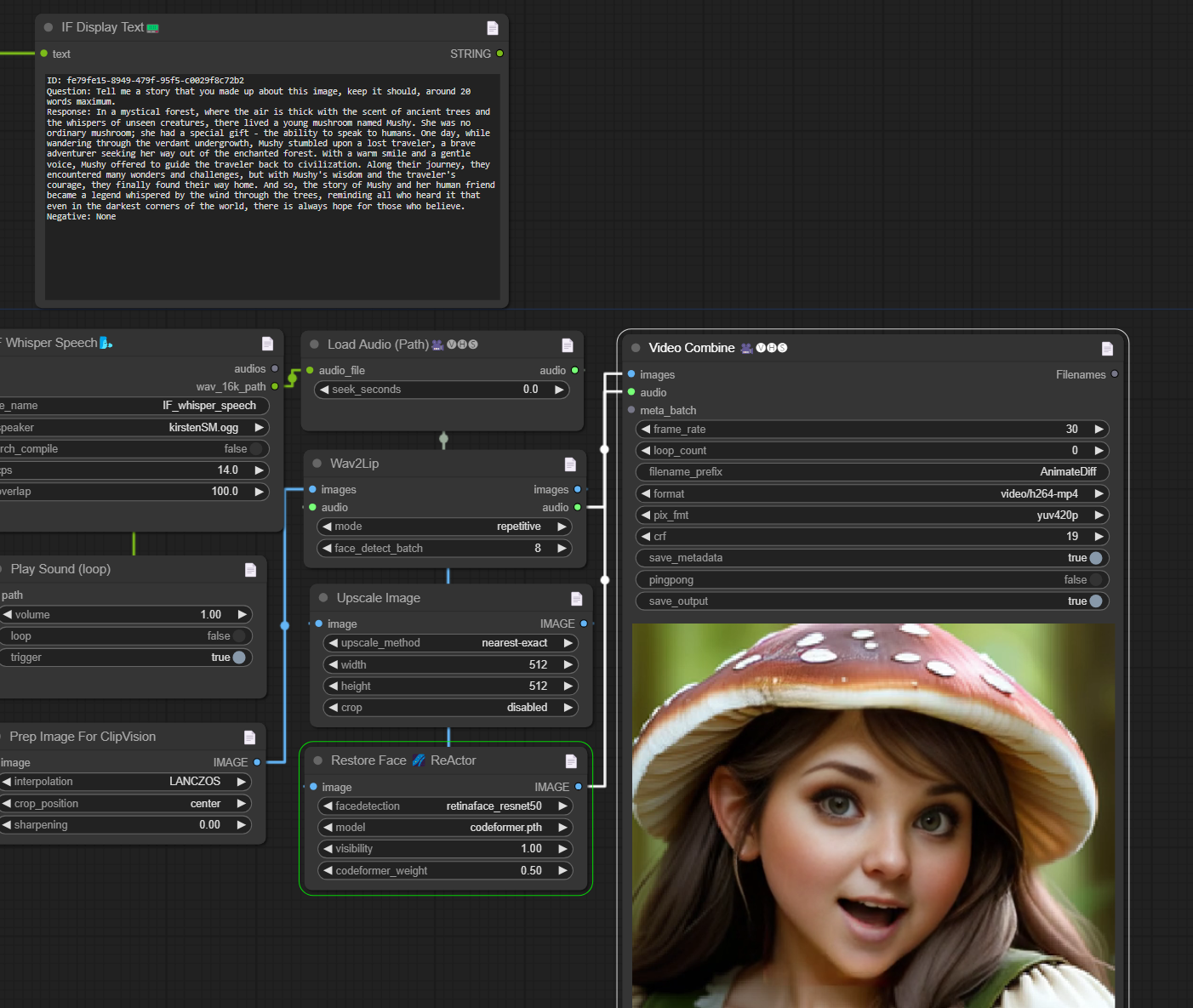Collapse the Upscale Image node via its dot
The image size is (1193, 1008).
pos(323,598)
